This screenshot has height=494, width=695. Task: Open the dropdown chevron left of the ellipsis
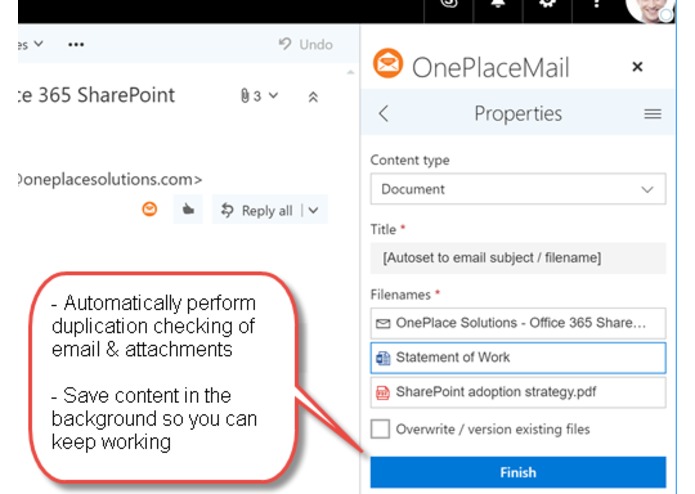point(39,43)
